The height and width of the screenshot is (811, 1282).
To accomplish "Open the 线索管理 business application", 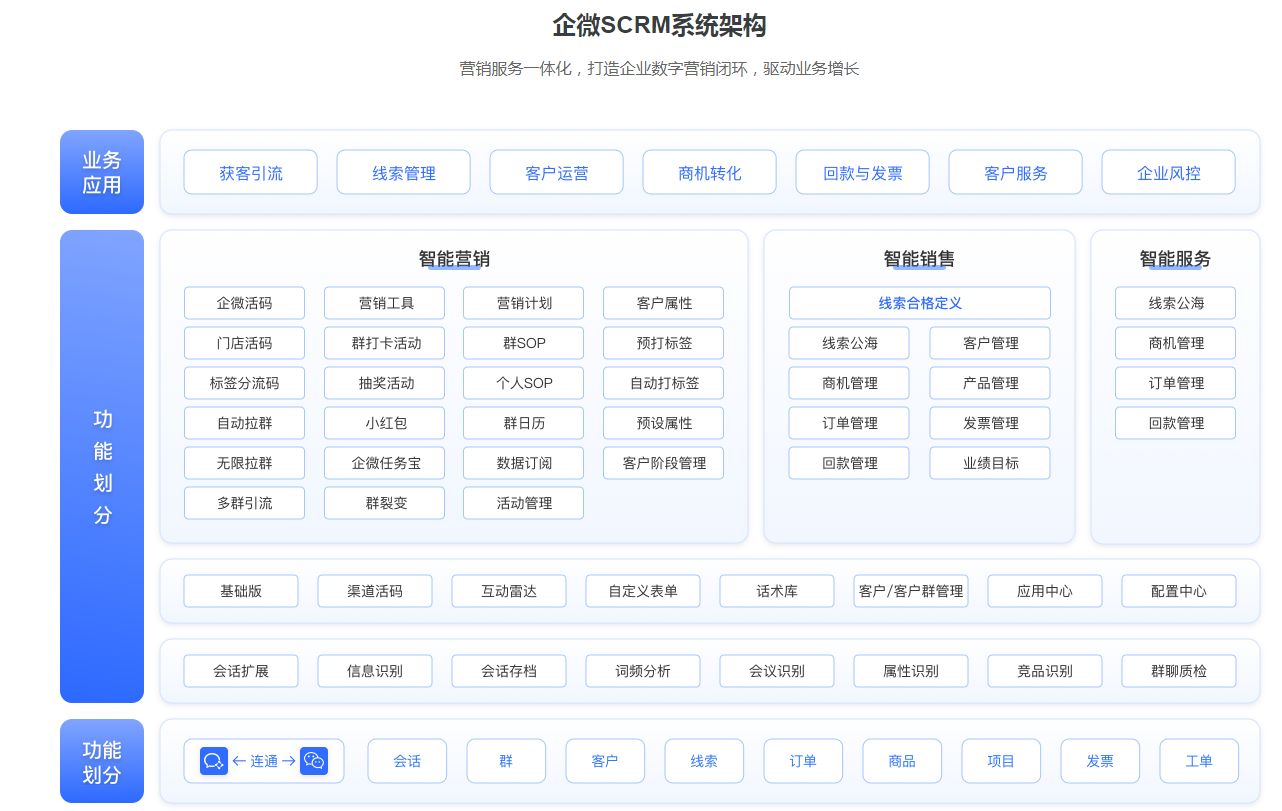I will (403, 172).
